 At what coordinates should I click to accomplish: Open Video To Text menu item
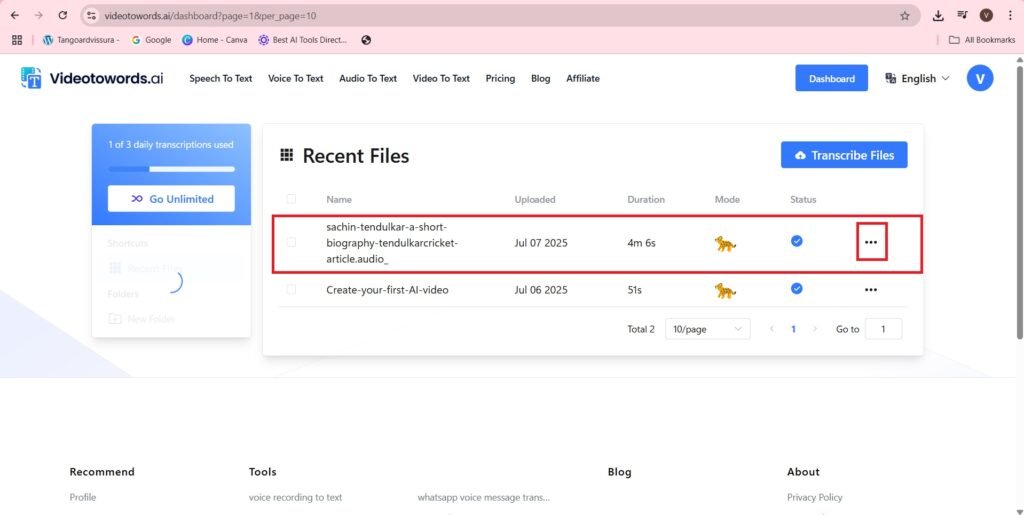[441, 78]
